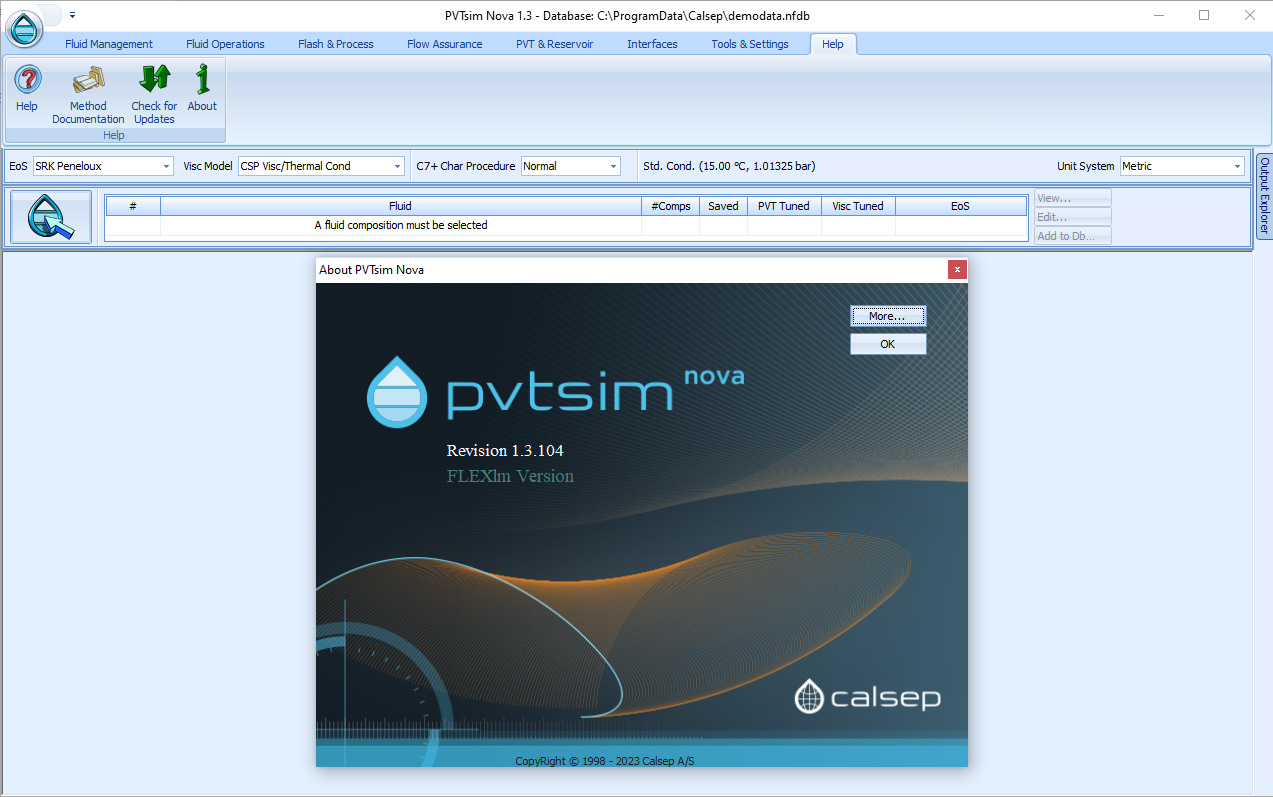Click the Edit... button beside fluid table
The width and height of the screenshot is (1273, 797).
point(1073,217)
